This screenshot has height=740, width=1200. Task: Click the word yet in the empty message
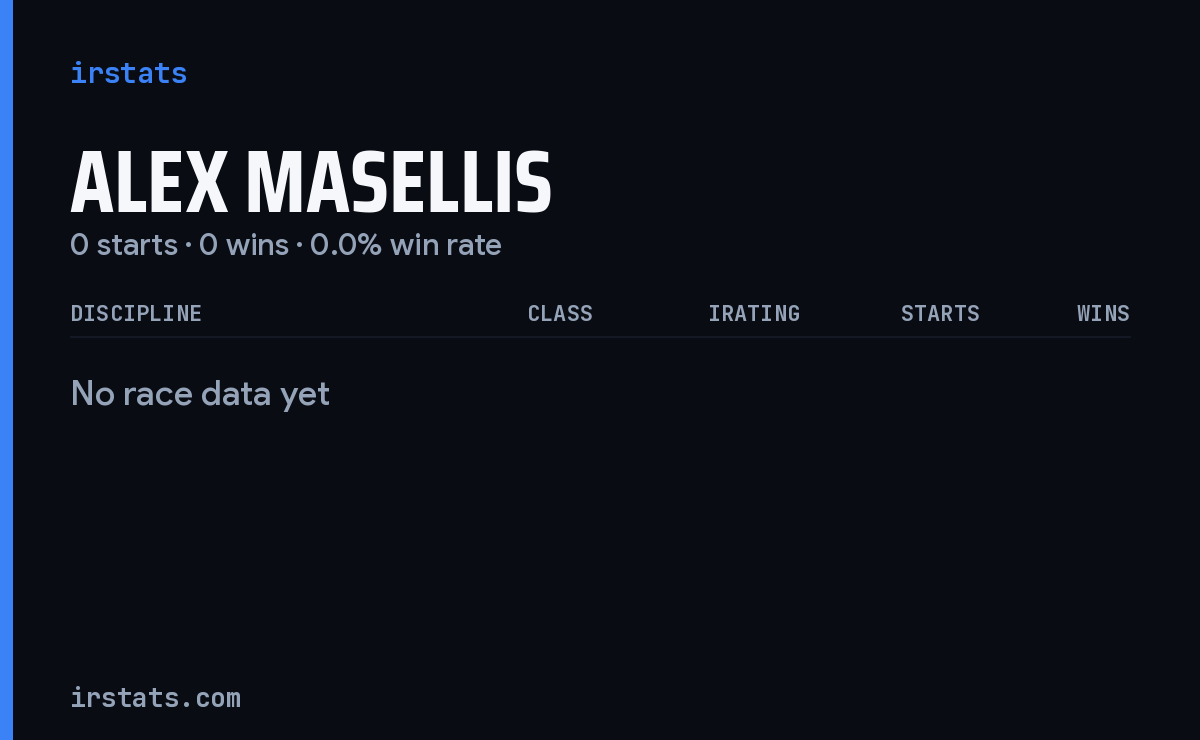(x=305, y=396)
